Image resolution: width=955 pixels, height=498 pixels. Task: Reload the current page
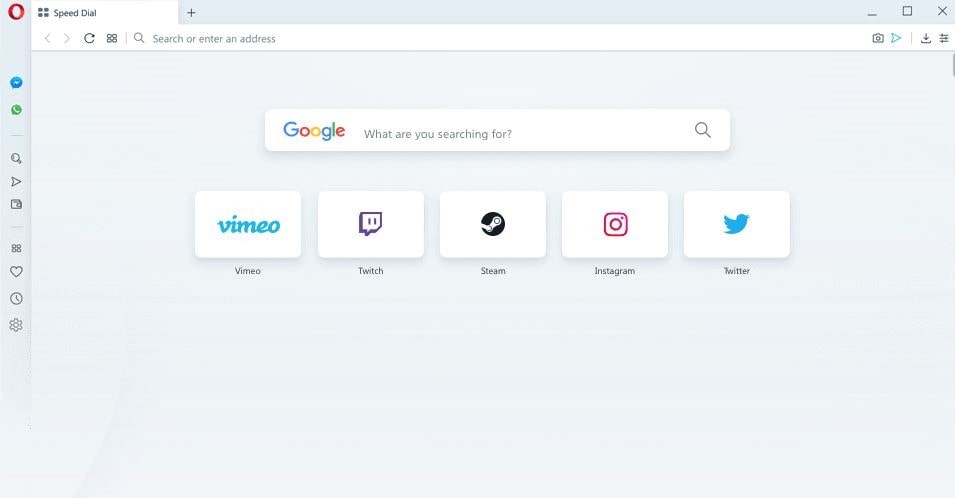(x=89, y=38)
